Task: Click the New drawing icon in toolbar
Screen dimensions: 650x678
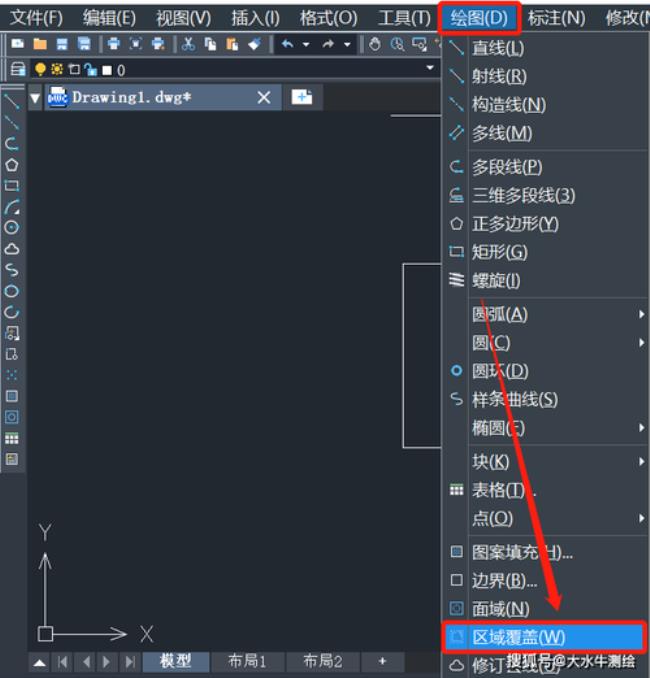Action: point(18,44)
